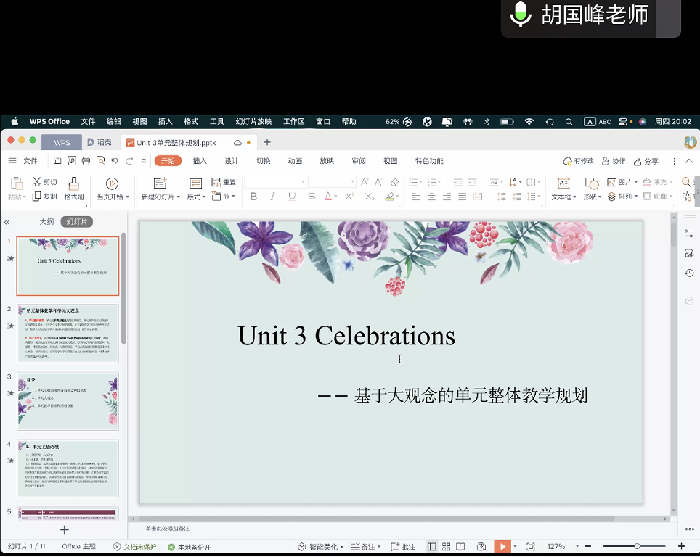The height and width of the screenshot is (557, 700).
Task: Click the Shapes icon in ribbon
Action: [594, 183]
